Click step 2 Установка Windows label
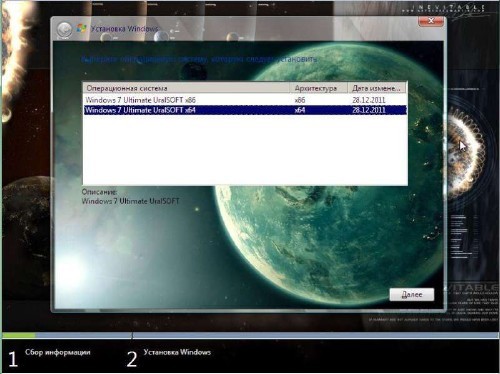Viewport: 500px width, 374px height. coord(177,352)
